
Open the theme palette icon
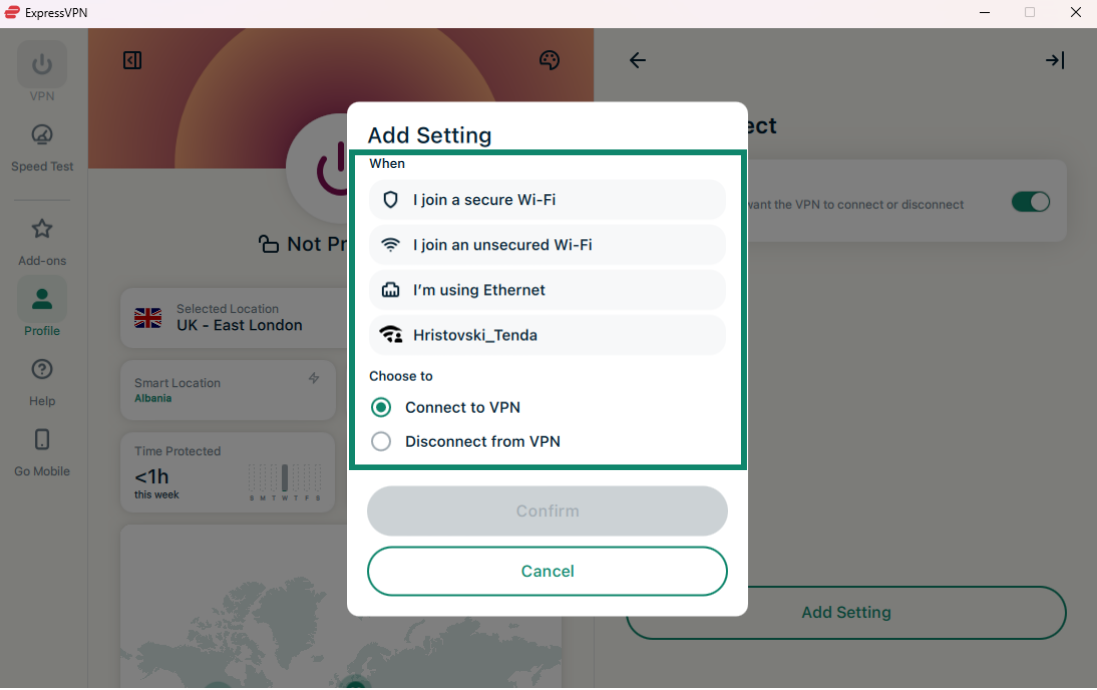pyautogui.click(x=549, y=61)
